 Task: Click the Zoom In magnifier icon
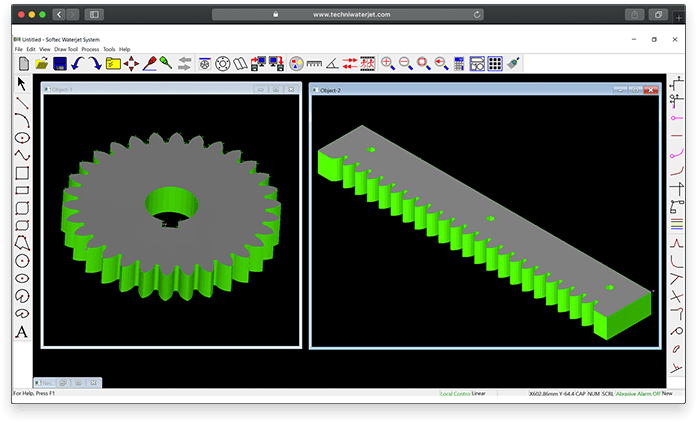[x=388, y=63]
